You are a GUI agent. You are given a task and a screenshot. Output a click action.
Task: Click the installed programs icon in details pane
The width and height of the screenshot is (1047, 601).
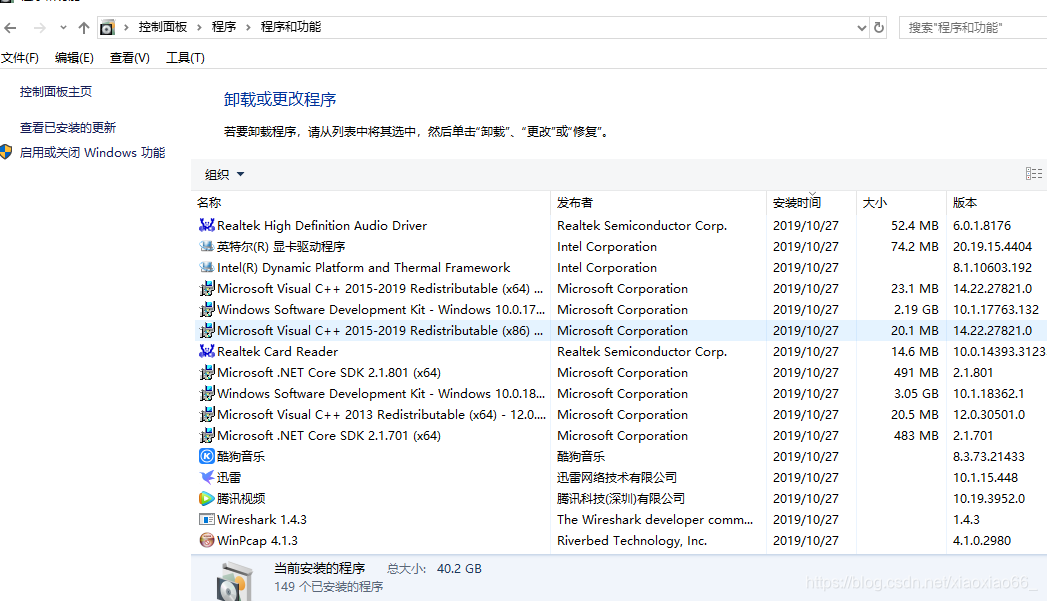(234, 582)
